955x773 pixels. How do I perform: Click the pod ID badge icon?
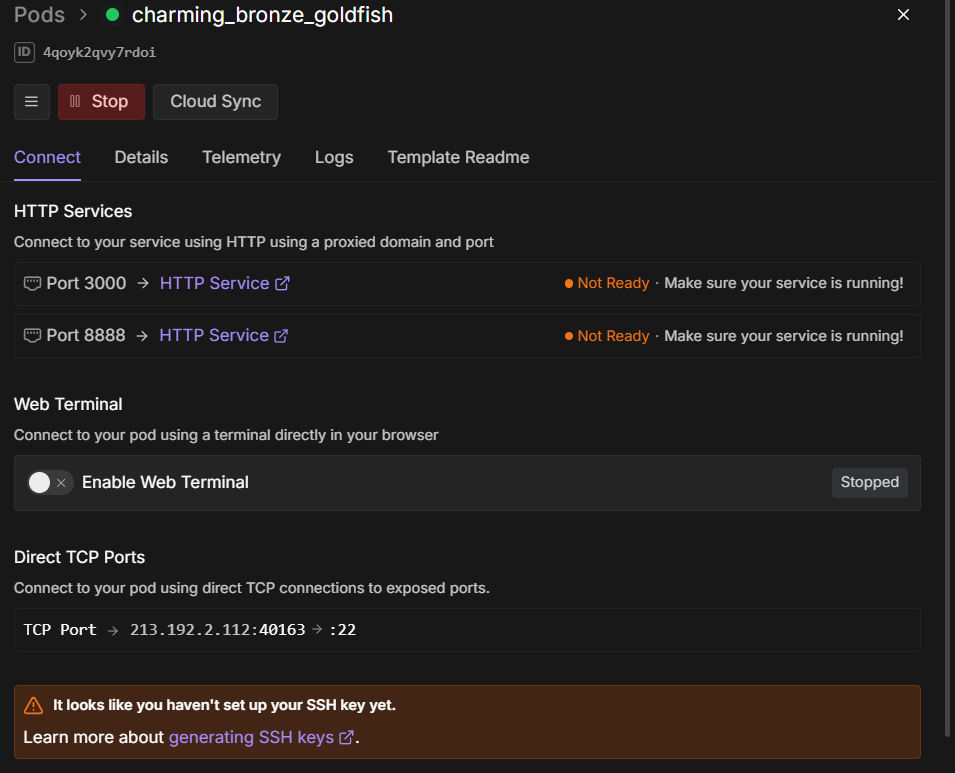coord(24,52)
